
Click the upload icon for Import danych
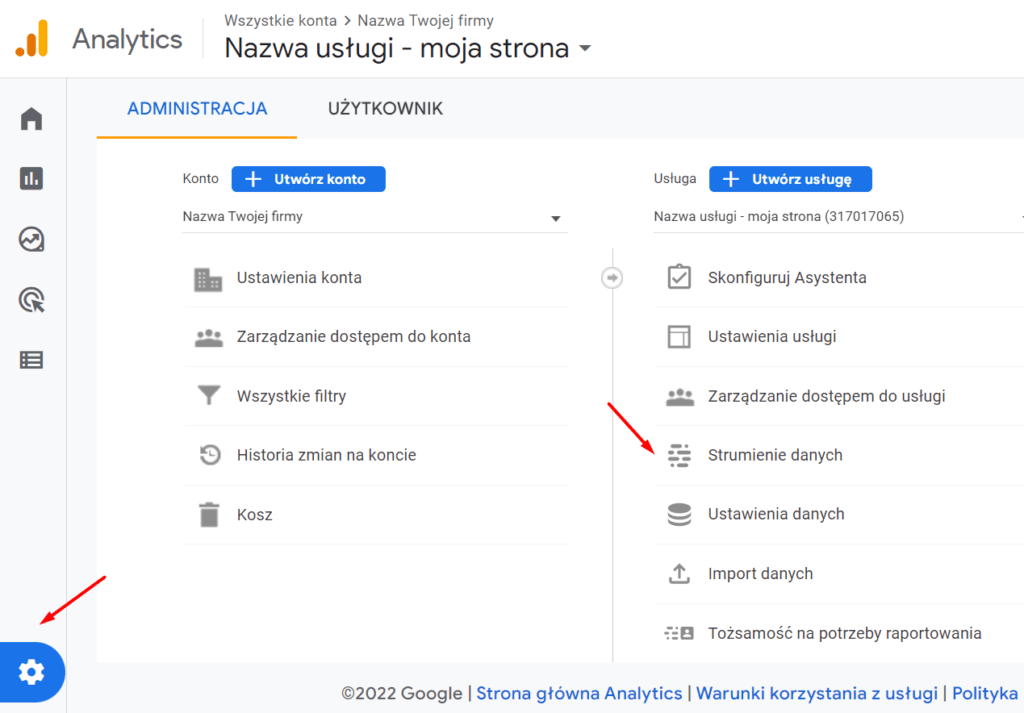point(679,574)
